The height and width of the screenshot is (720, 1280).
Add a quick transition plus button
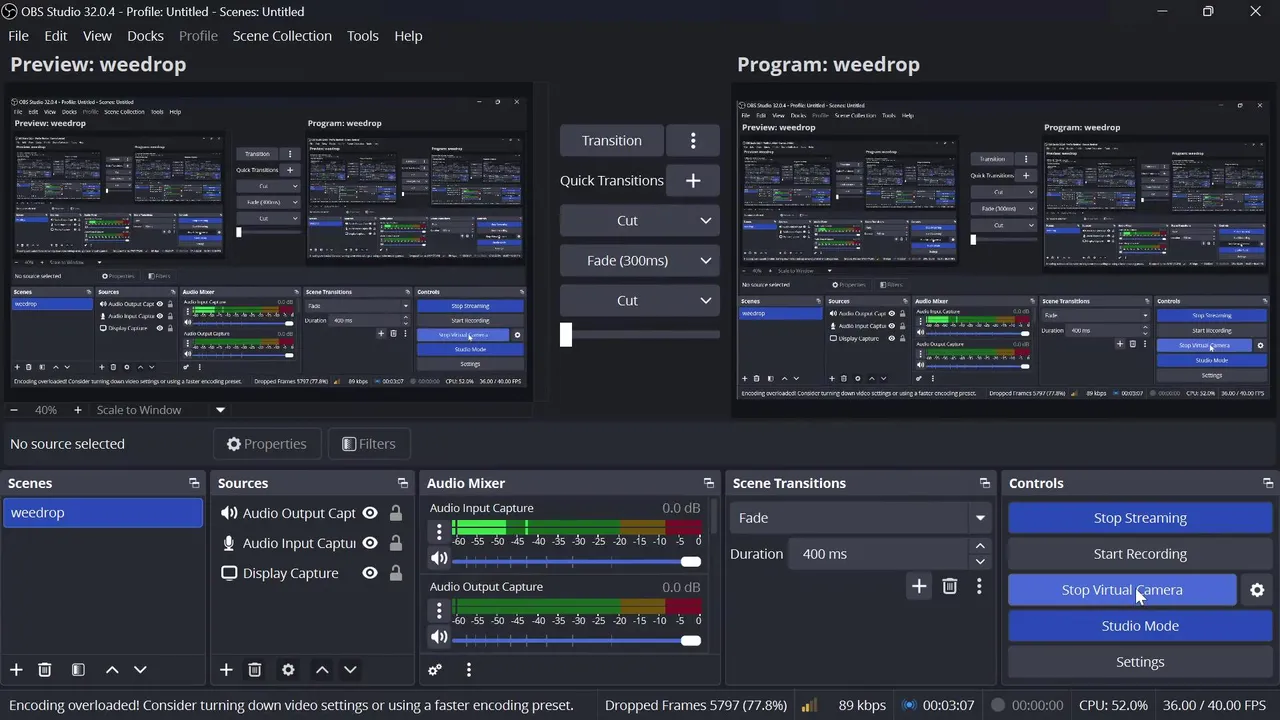pyautogui.click(x=693, y=180)
